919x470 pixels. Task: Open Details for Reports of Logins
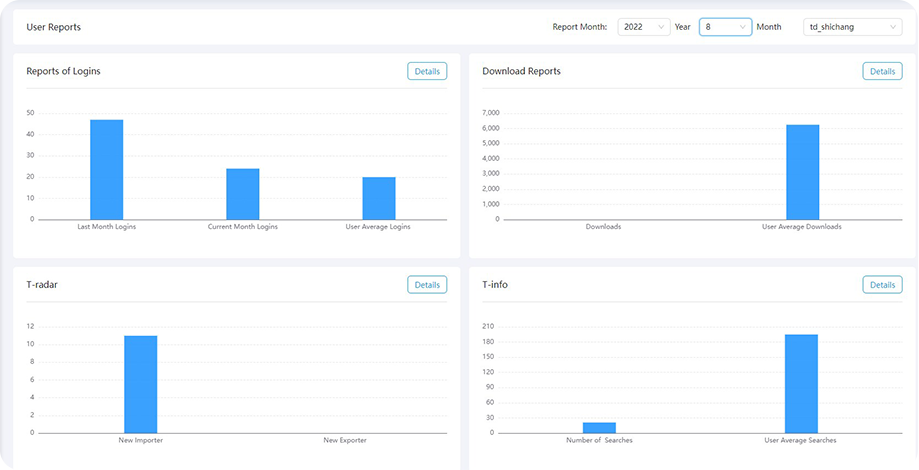click(427, 71)
